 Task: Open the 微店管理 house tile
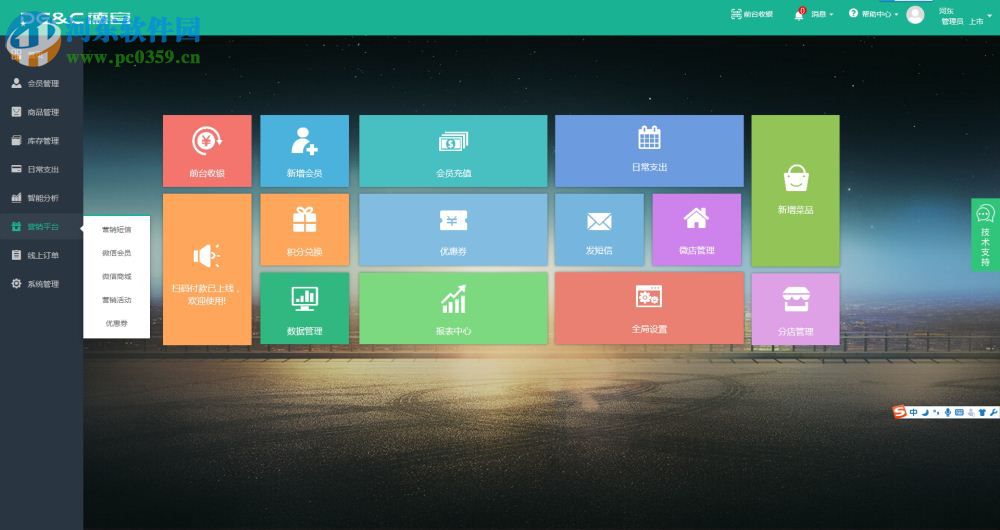coord(696,230)
